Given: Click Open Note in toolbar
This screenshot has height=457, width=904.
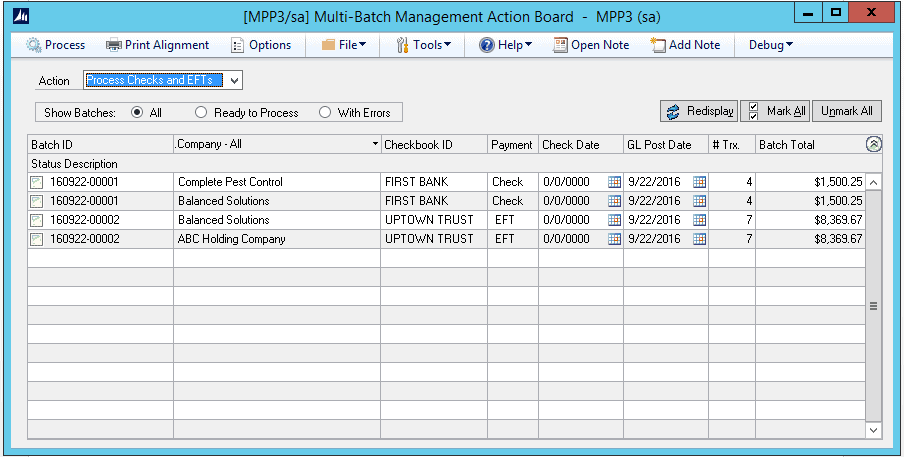Looking at the screenshot, I should (x=591, y=45).
